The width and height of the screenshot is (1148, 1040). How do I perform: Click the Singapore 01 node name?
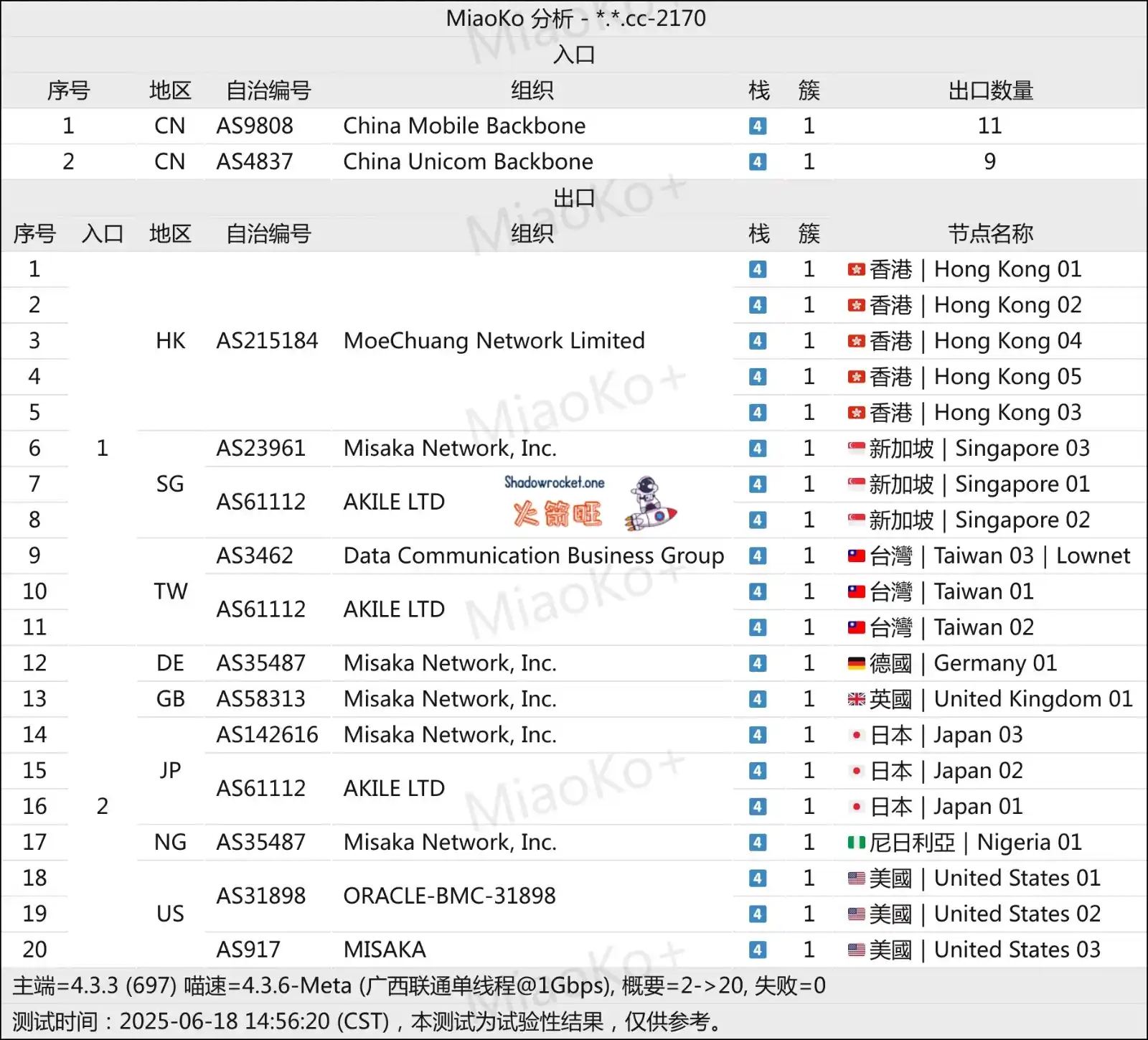(979, 485)
